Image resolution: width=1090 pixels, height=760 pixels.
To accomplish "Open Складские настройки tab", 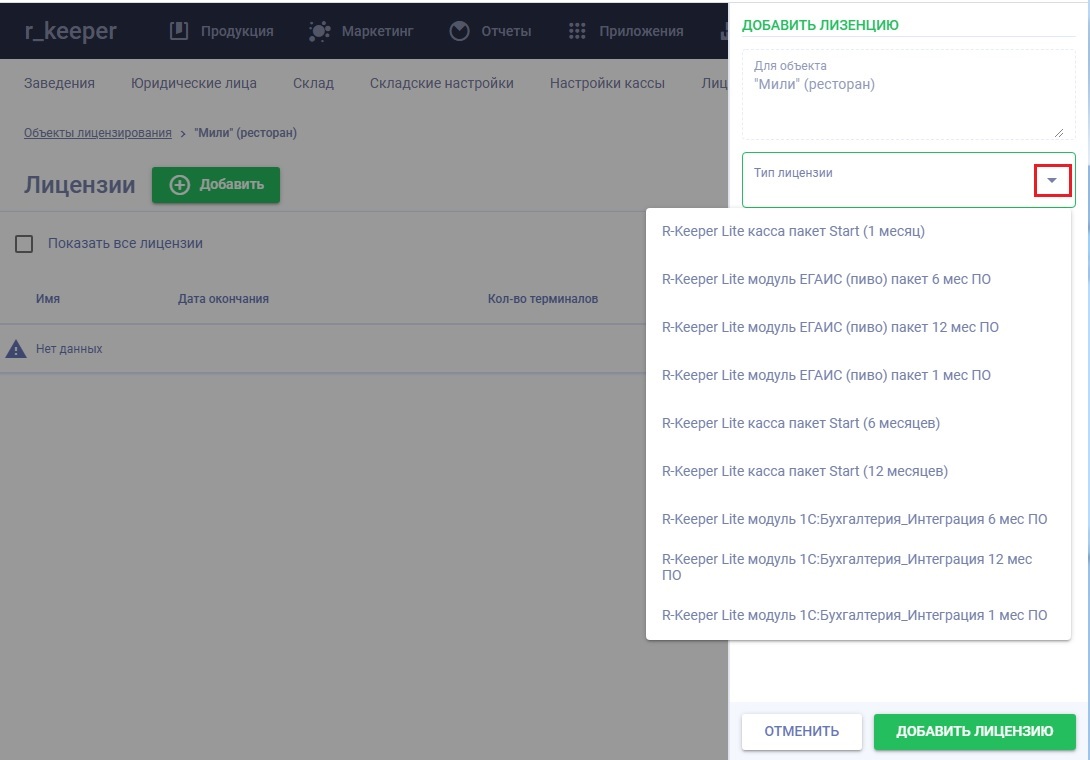I will 441,83.
